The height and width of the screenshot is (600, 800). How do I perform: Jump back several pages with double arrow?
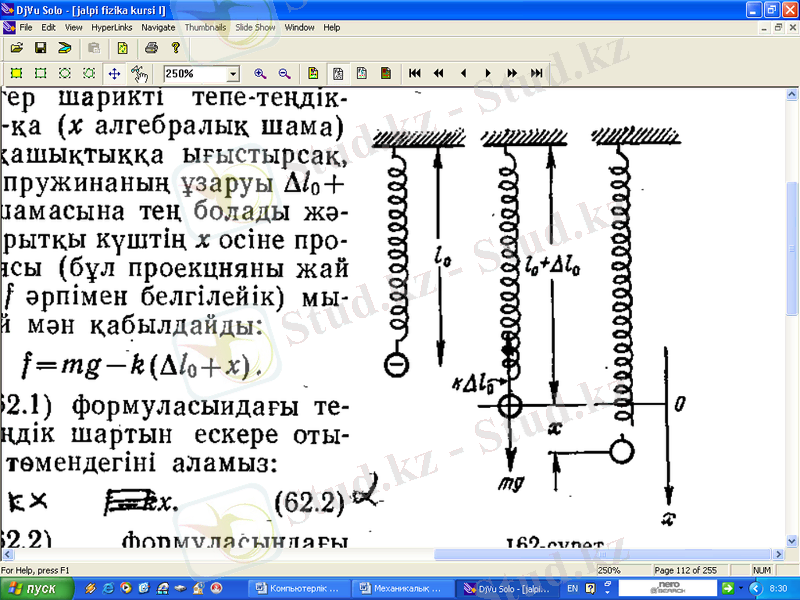tap(439, 73)
